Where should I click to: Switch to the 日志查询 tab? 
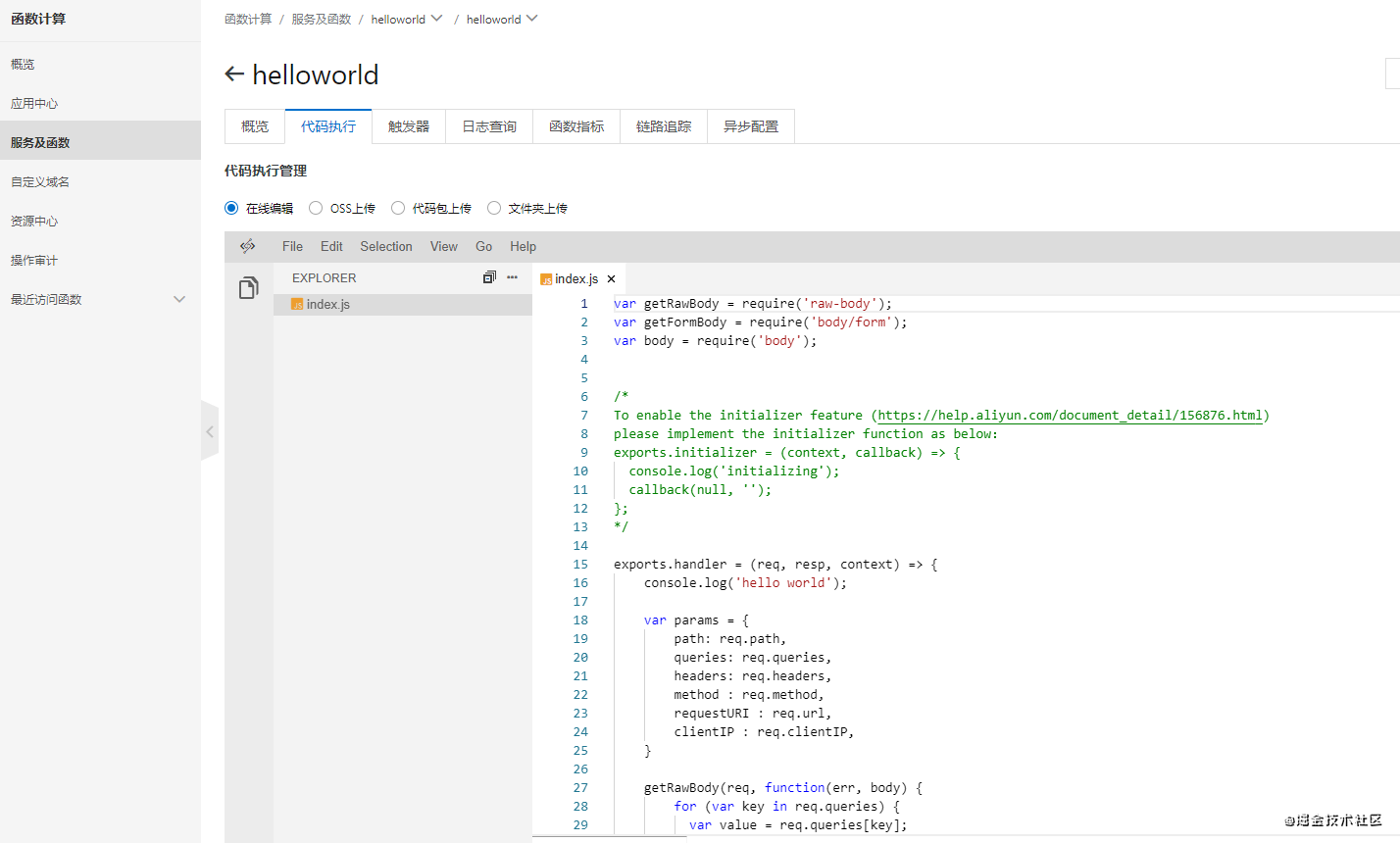489,126
